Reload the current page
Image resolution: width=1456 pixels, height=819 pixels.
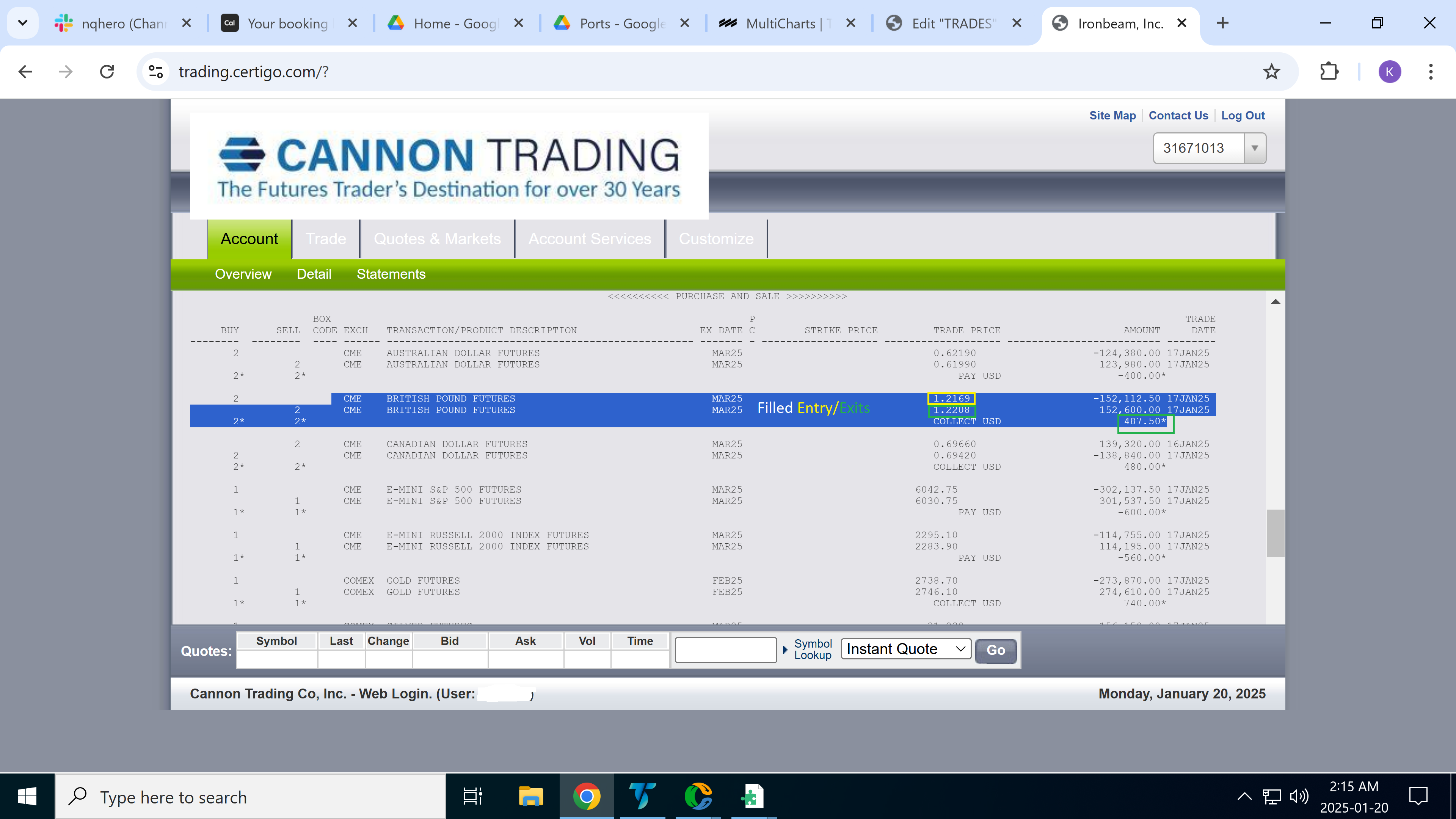pos(107,72)
